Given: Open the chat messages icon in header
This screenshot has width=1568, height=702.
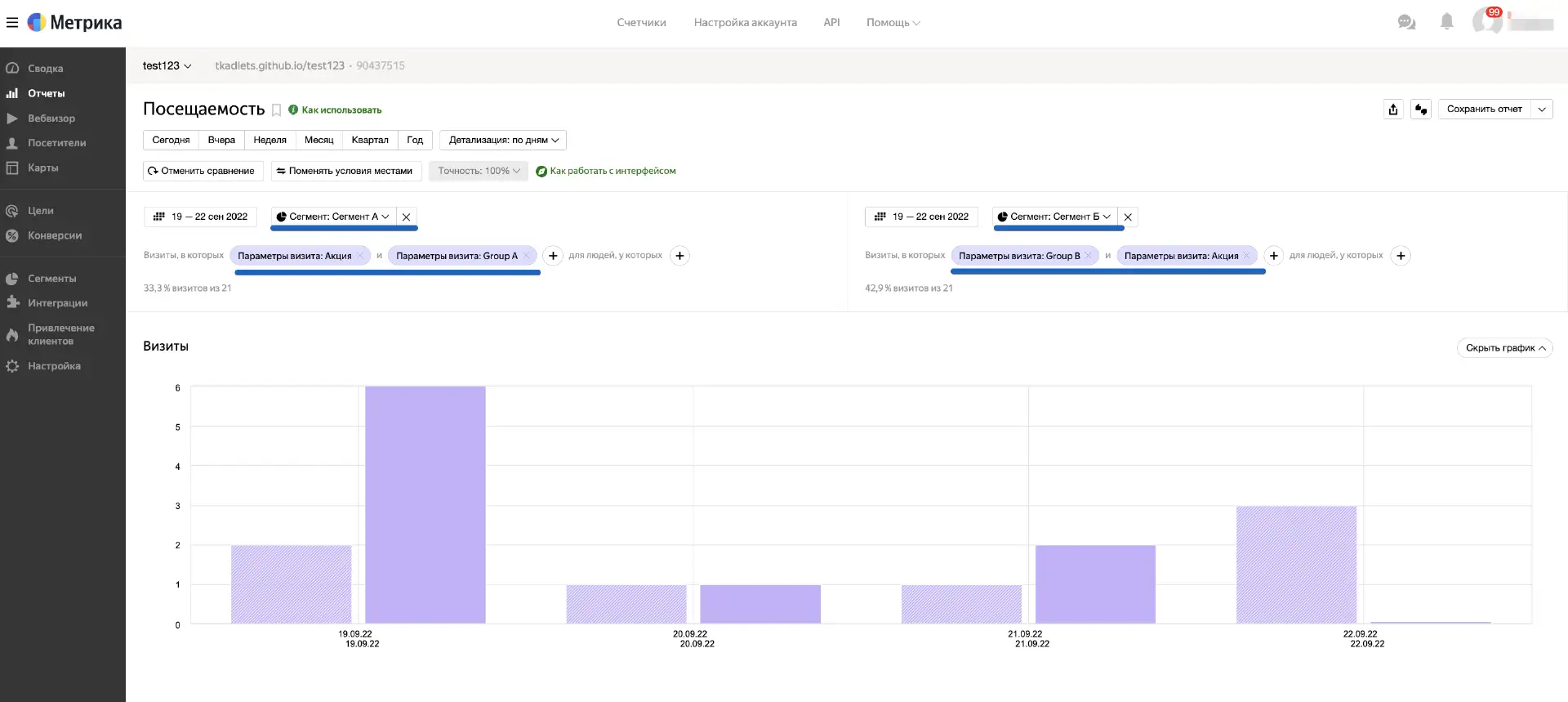Looking at the screenshot, I should click(1406, 22).
